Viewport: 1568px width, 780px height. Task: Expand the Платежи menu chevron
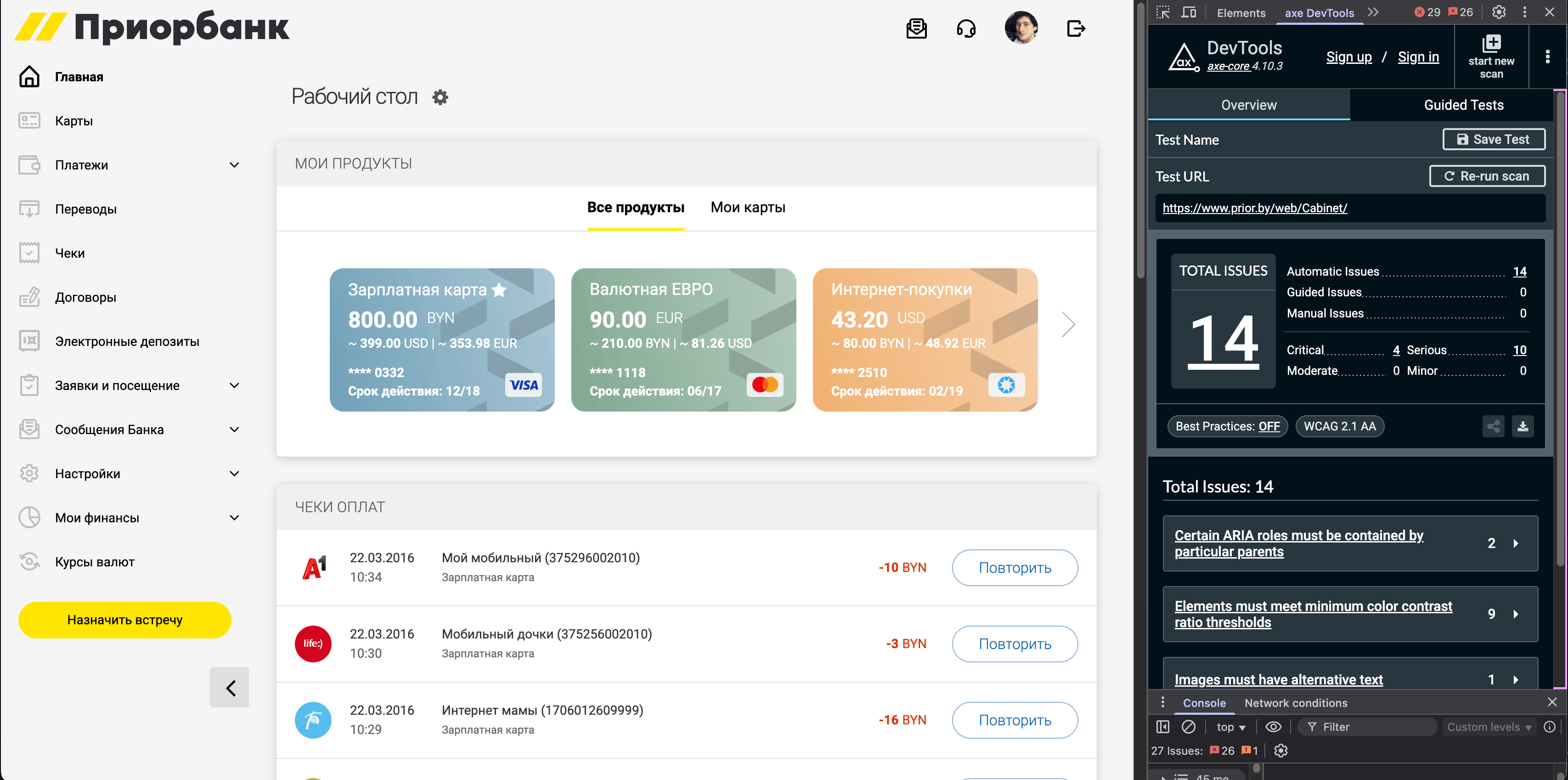pyautogui.click(x=234, y=164)
